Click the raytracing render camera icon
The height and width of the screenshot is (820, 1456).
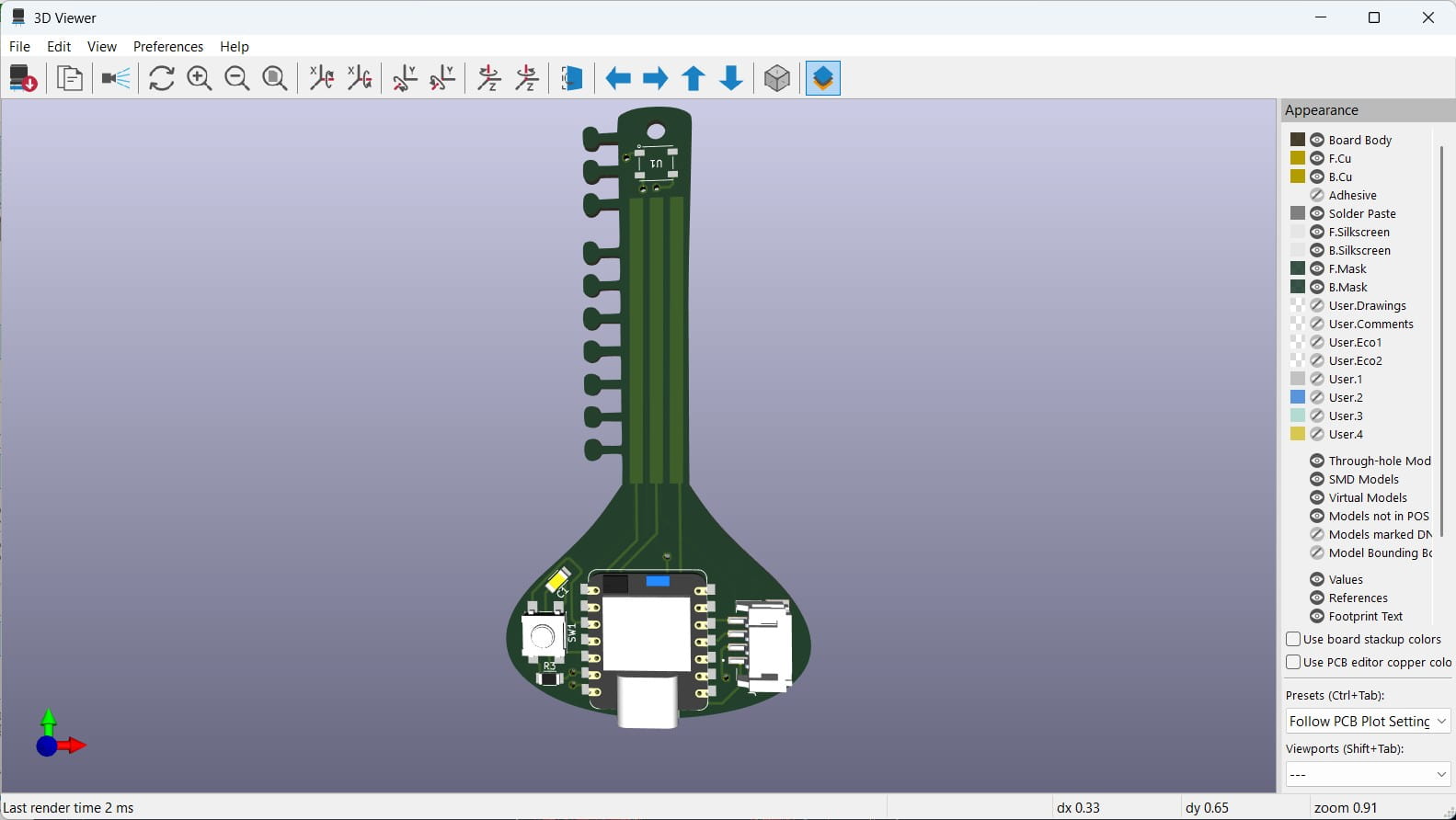tap(116, 78)
